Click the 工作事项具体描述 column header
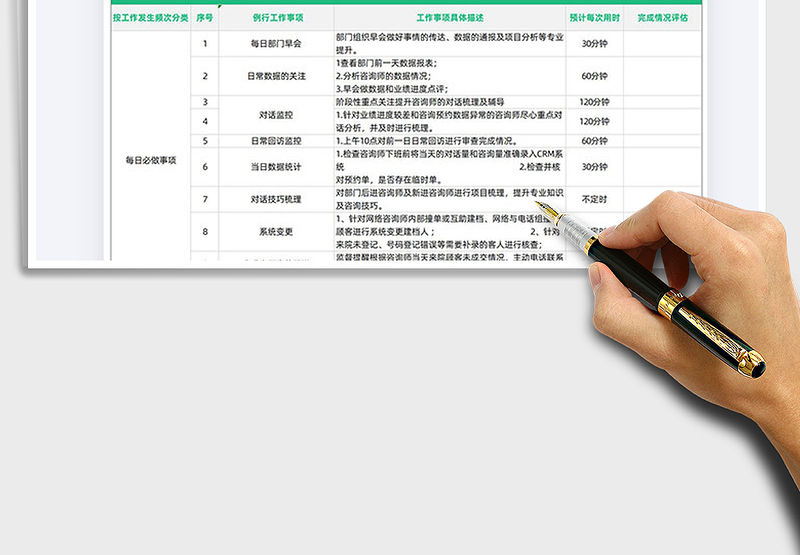 coord(449,18)
